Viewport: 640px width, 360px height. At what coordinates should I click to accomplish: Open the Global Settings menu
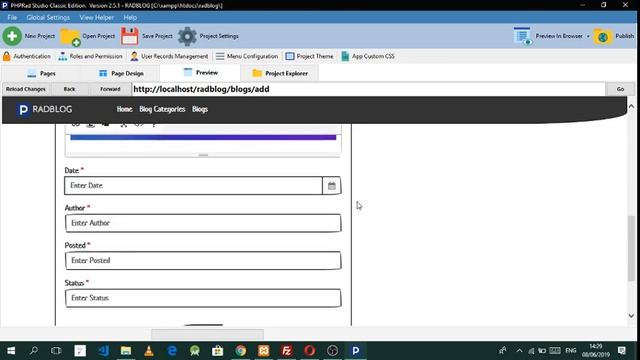click(48, 18)
